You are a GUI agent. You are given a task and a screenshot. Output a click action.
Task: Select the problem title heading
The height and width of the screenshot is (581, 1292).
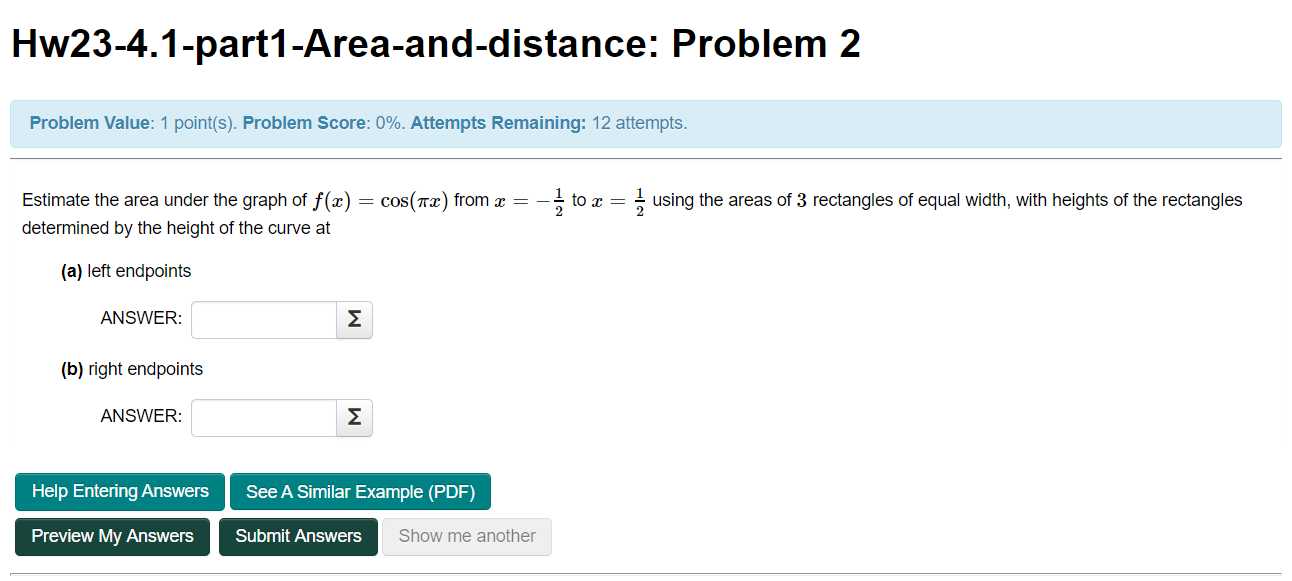pos(434,42)
